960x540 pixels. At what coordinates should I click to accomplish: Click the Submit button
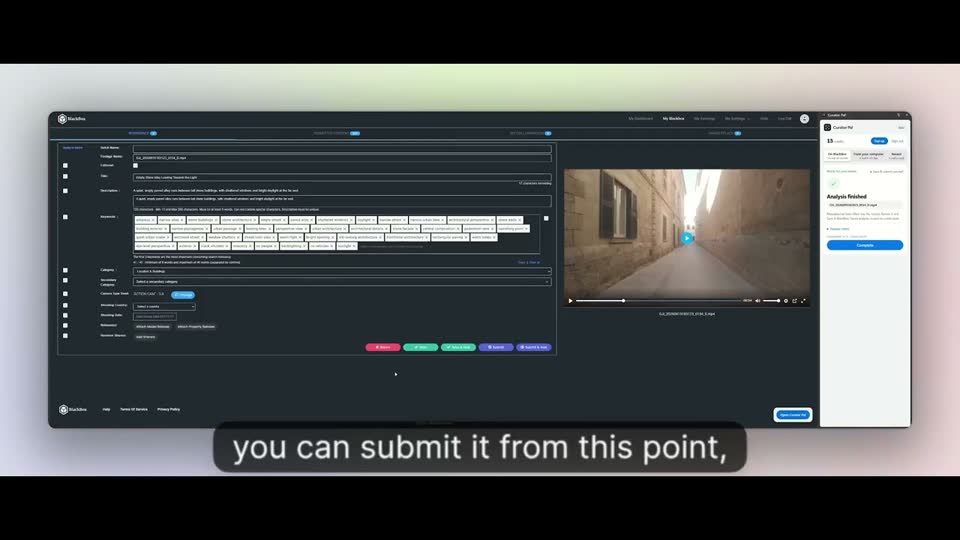(496, 347)
